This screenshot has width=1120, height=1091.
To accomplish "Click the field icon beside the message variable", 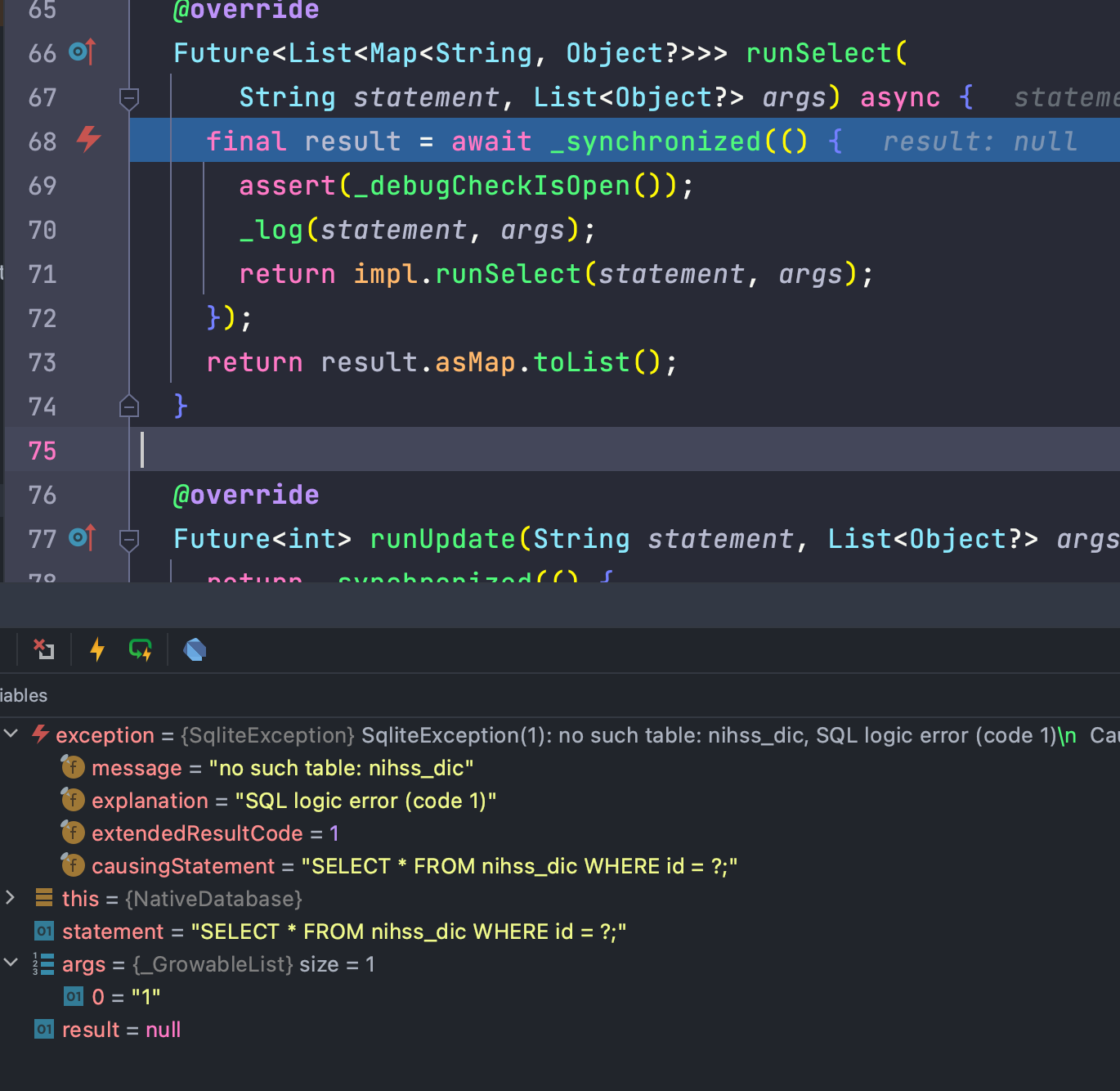I will pyautogui.click(x=72, y=767).
